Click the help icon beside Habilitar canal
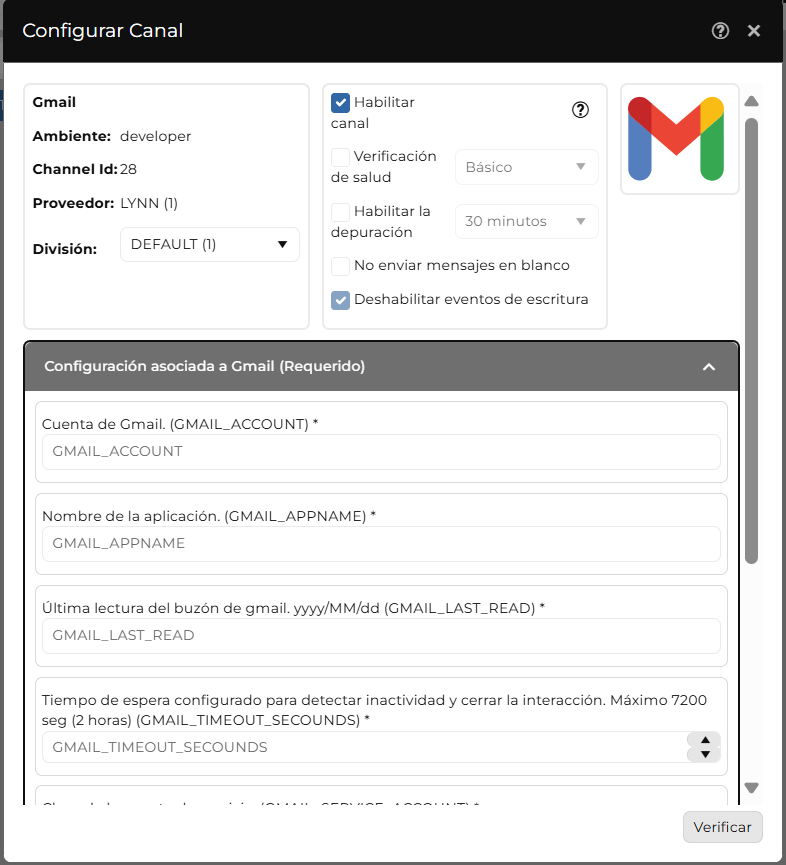786x865 pixels. (580, 110)
